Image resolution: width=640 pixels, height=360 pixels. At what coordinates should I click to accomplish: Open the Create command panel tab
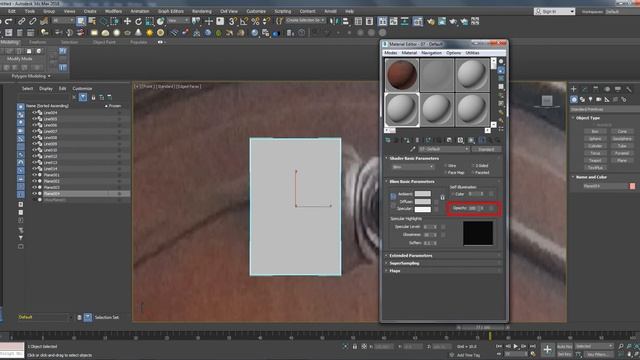point(573,89)
